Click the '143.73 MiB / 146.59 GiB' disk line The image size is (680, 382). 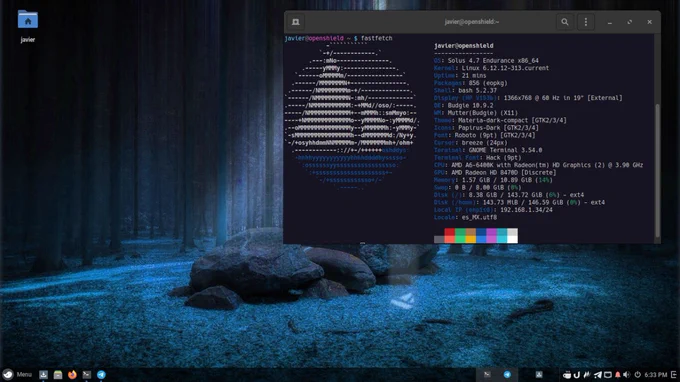point(519,202)
